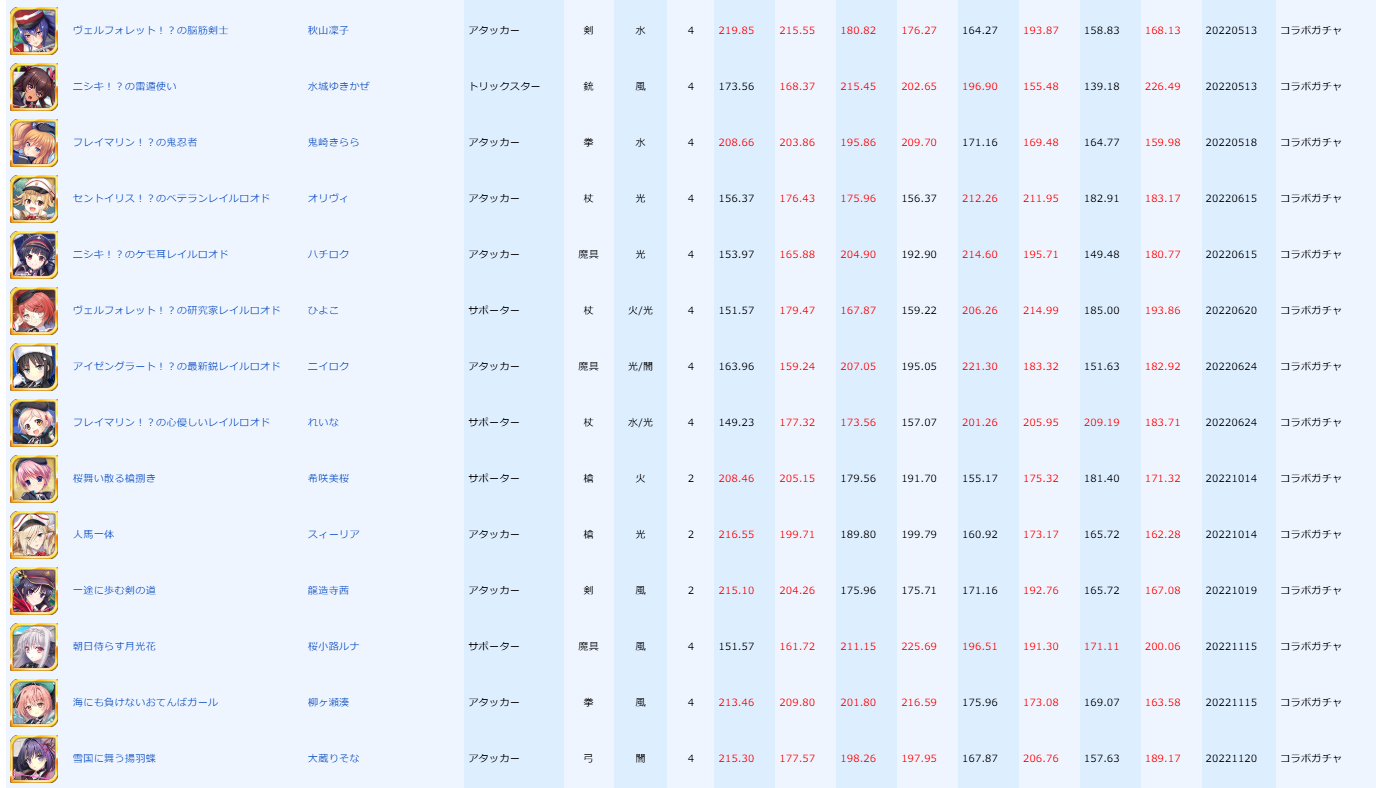Open the ハチロク portrait icon
Viewport: 1376px width, 788px height.
coord(34,255)
